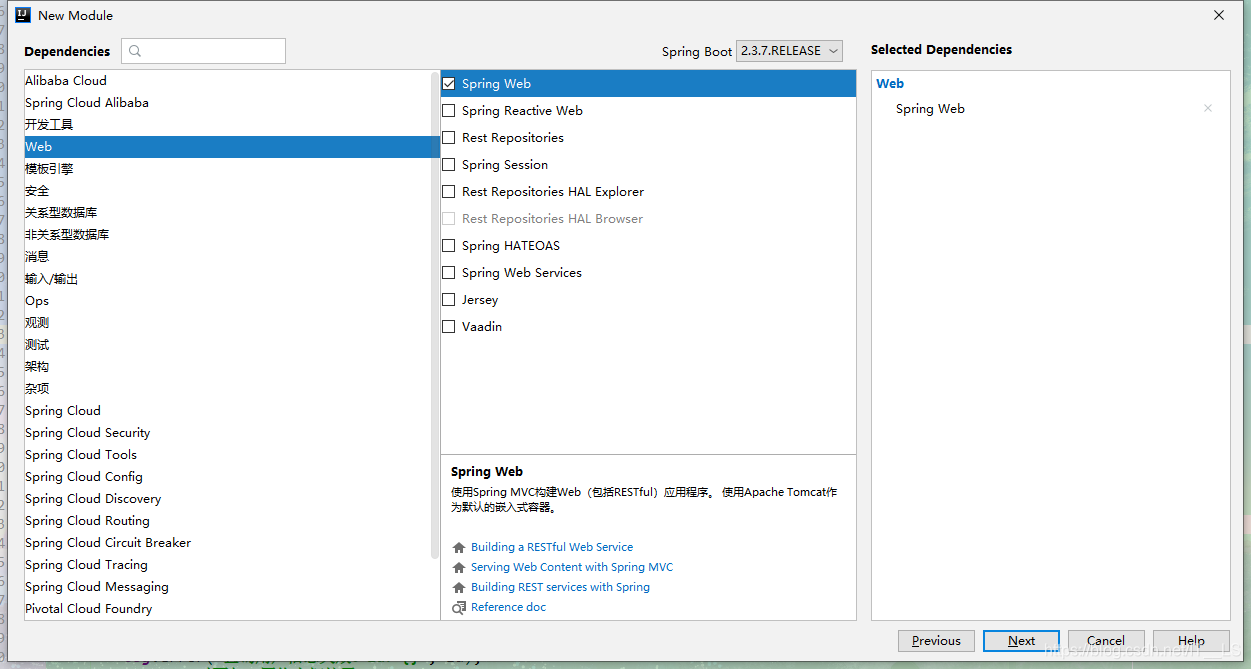This screenshot has width=1251, height=669.
Task: Select the 架构 category
Action: [x=228, y=367]
